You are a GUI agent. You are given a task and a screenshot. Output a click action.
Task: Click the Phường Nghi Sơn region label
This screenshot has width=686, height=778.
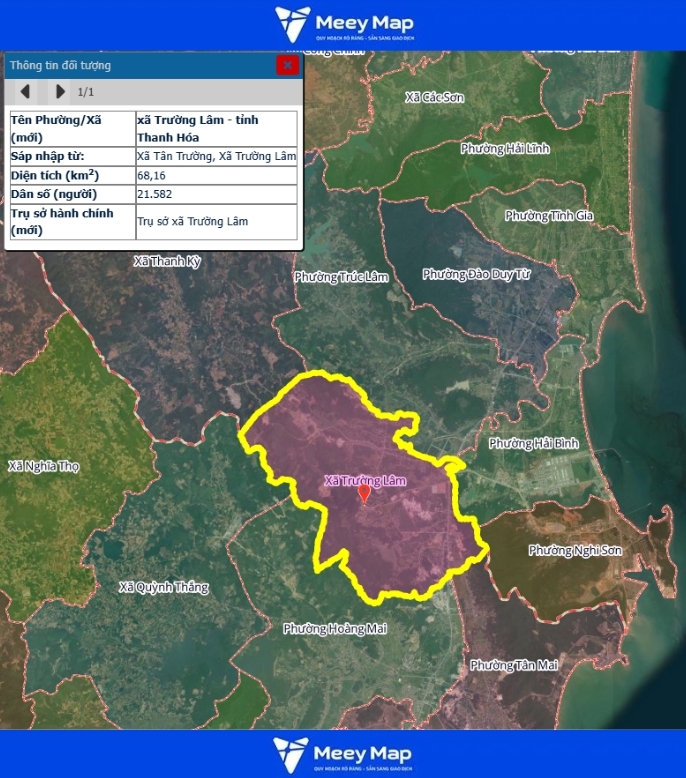(574, 551)
